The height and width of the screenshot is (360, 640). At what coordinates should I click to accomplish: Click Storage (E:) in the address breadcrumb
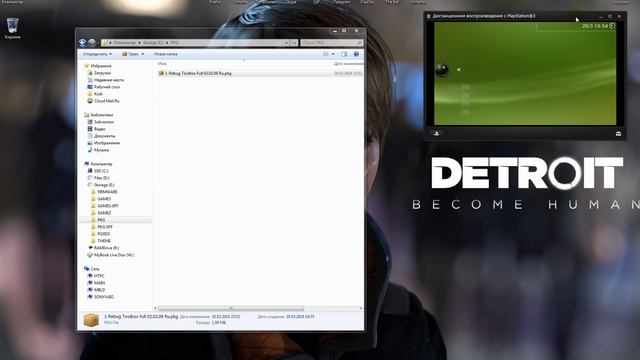coord(152,42)
